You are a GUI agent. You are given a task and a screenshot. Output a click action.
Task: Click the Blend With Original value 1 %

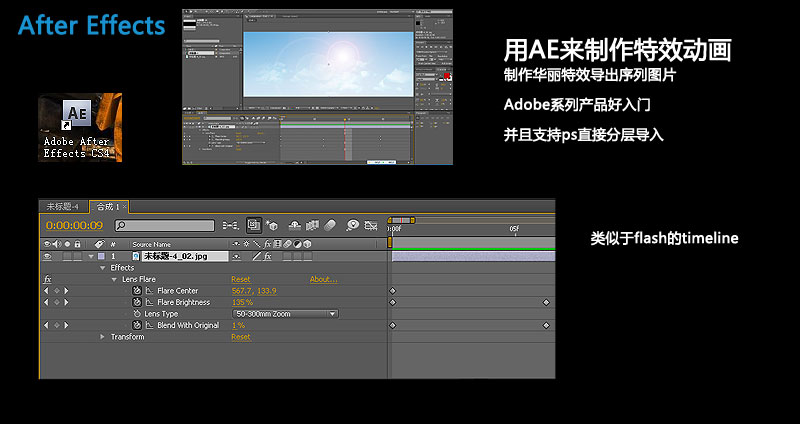point(238,325)
